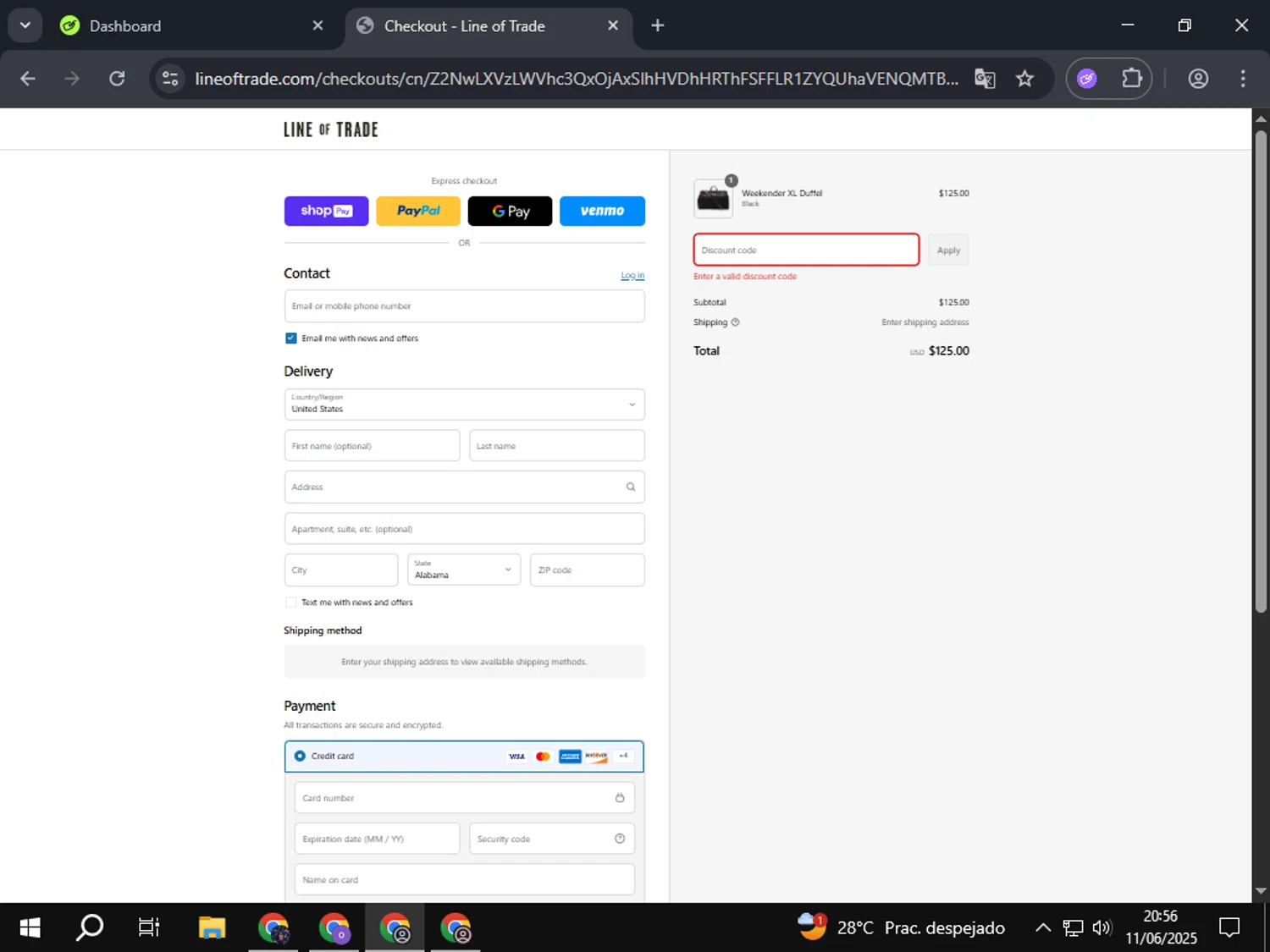Image resolution: width=1270 pixels, height=952 pixels.
Task: Open the Chrome profile menu
Action: pyautogui.click(x=1198, y=79)
